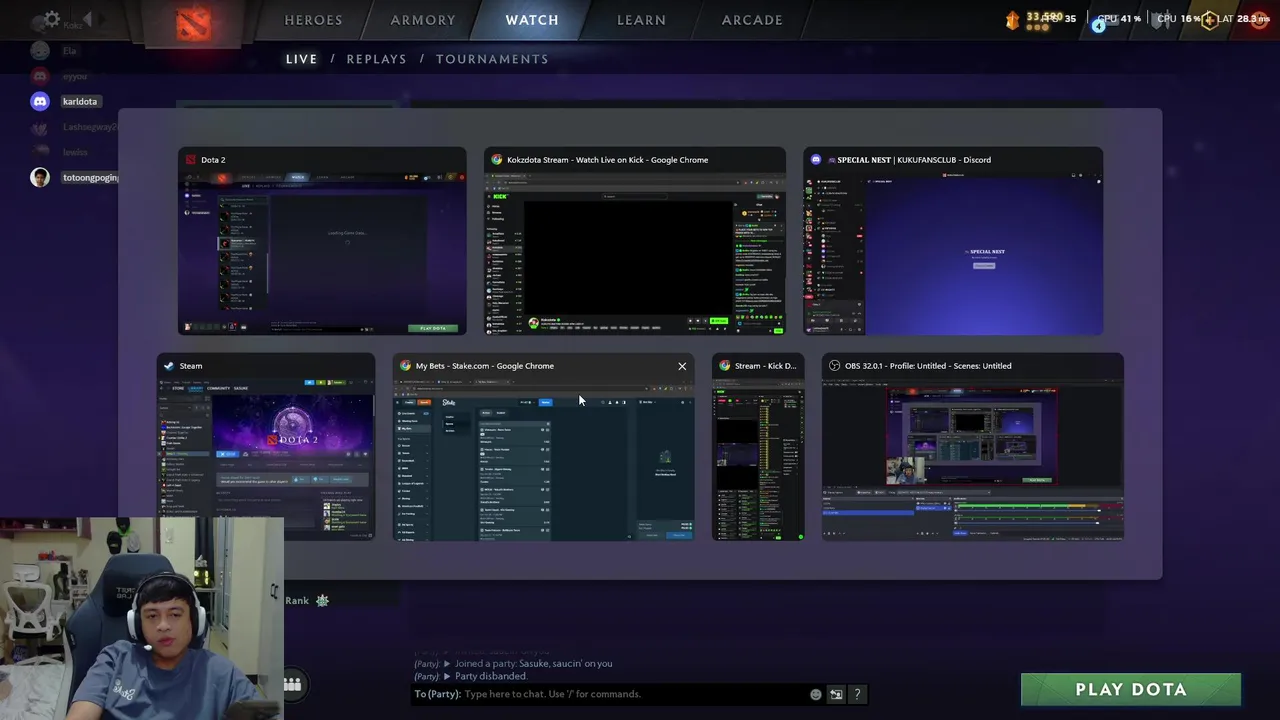The height and width of the screenshot is (720, 1280).
Task: Click the orange shards currency icon
Action: (x=1012, y=19)
